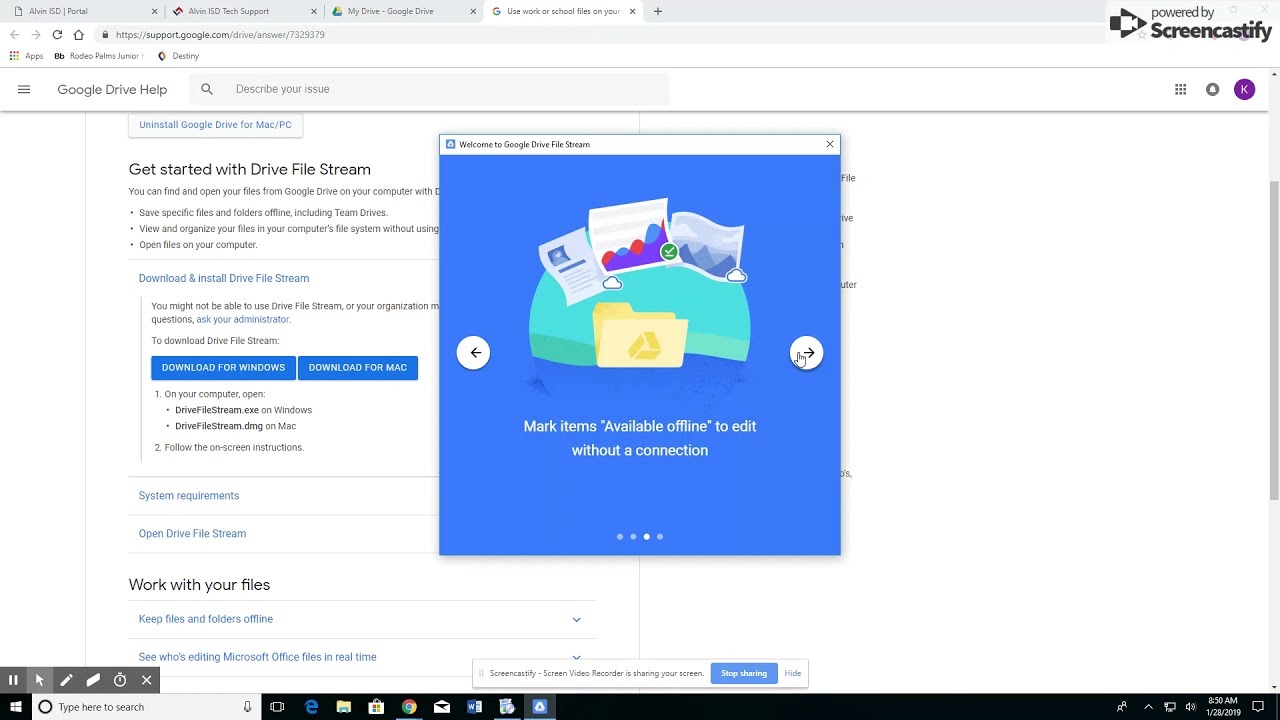The height and width of the screenshot is (720, 1280).
Task: Open the volume control in system tray
Action: coord(1190,707)
